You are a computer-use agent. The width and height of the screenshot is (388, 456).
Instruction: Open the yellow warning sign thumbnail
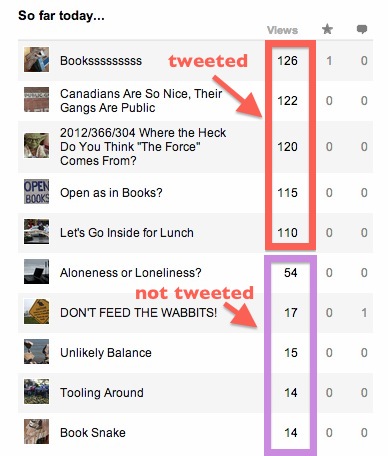(x=36, y=312)
